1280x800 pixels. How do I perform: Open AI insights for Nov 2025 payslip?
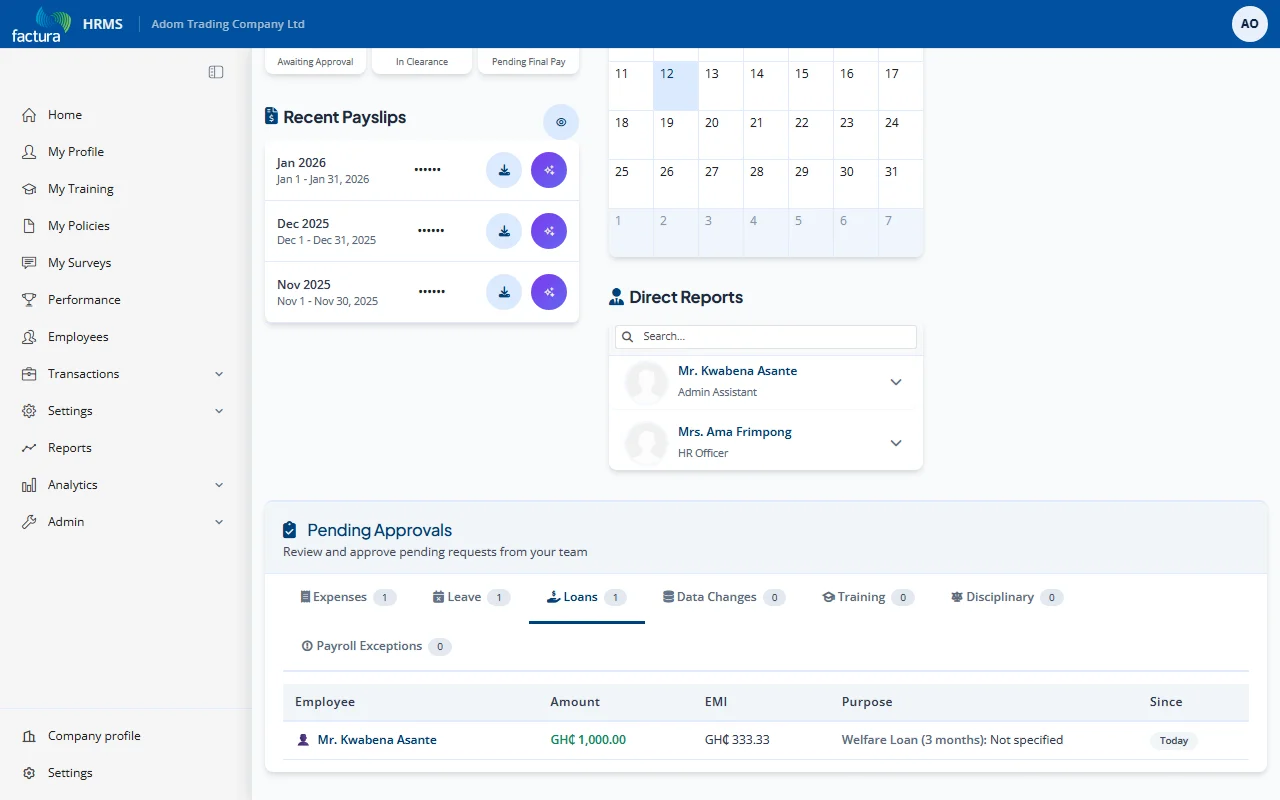549,292
